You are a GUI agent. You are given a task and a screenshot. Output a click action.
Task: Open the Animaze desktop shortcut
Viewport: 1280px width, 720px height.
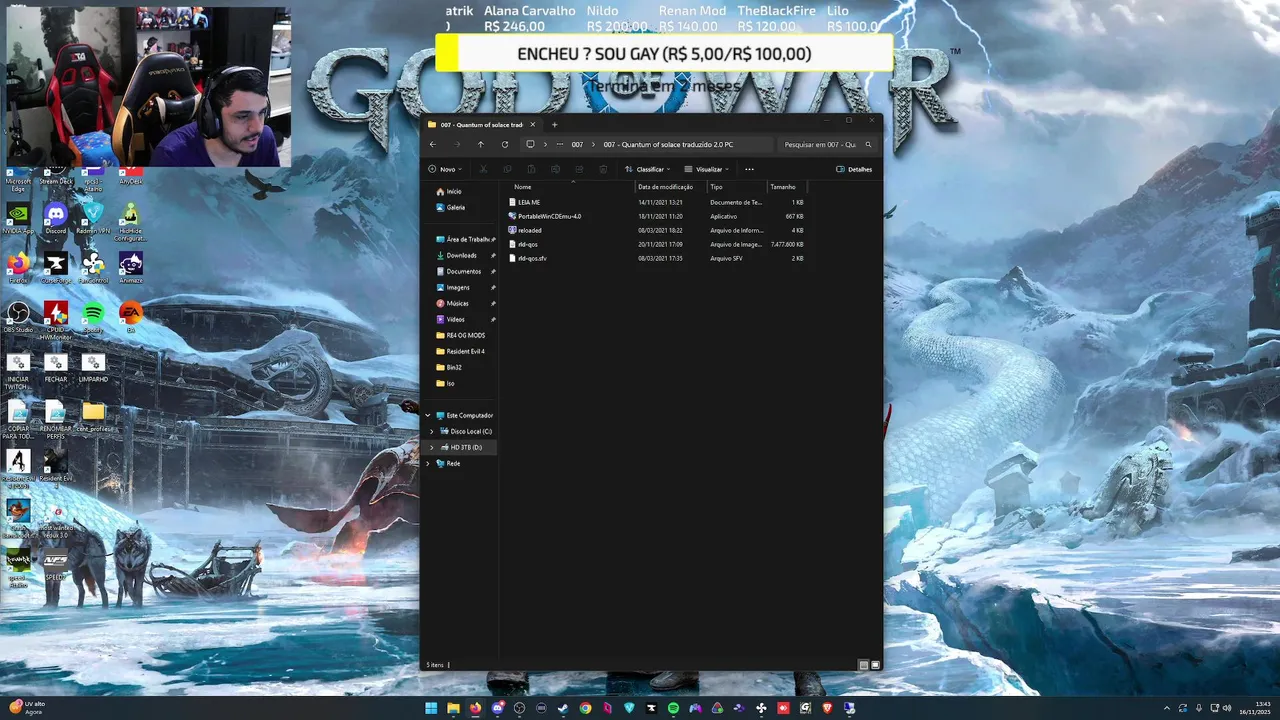coord(130,267)
